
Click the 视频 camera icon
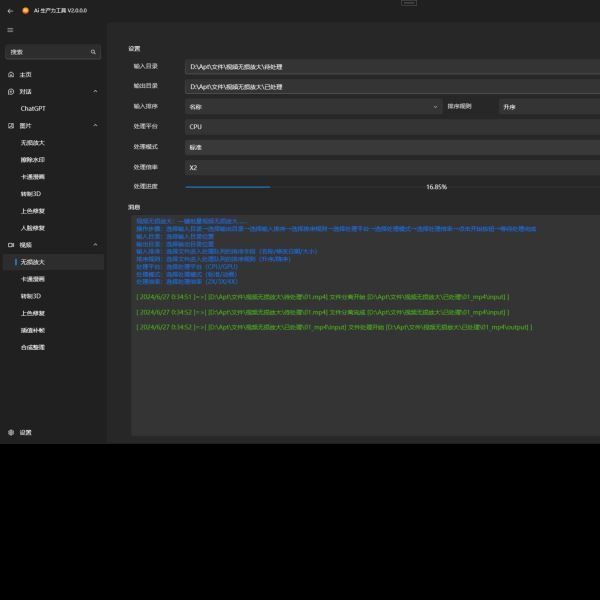(11, 245)
